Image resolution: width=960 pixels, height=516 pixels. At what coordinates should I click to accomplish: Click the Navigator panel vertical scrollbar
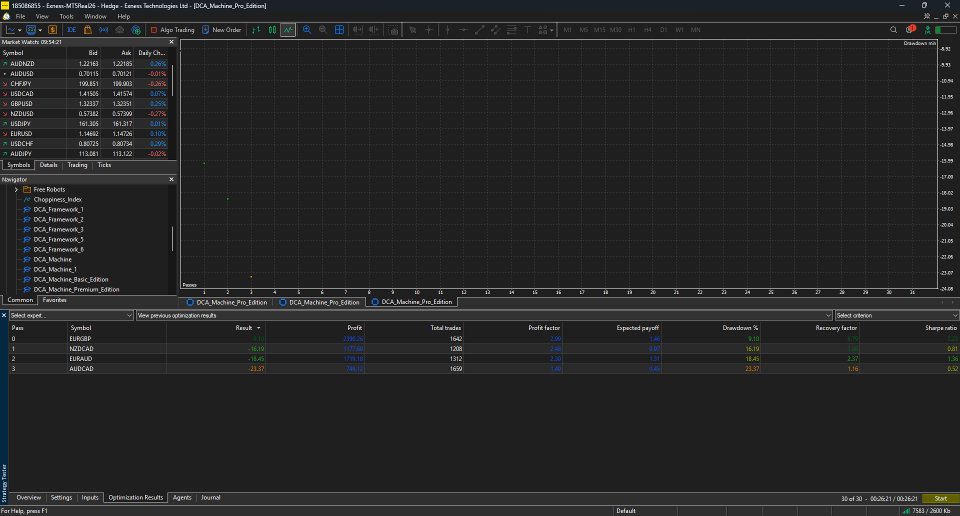pyautogui.click(x=172, y=239)
